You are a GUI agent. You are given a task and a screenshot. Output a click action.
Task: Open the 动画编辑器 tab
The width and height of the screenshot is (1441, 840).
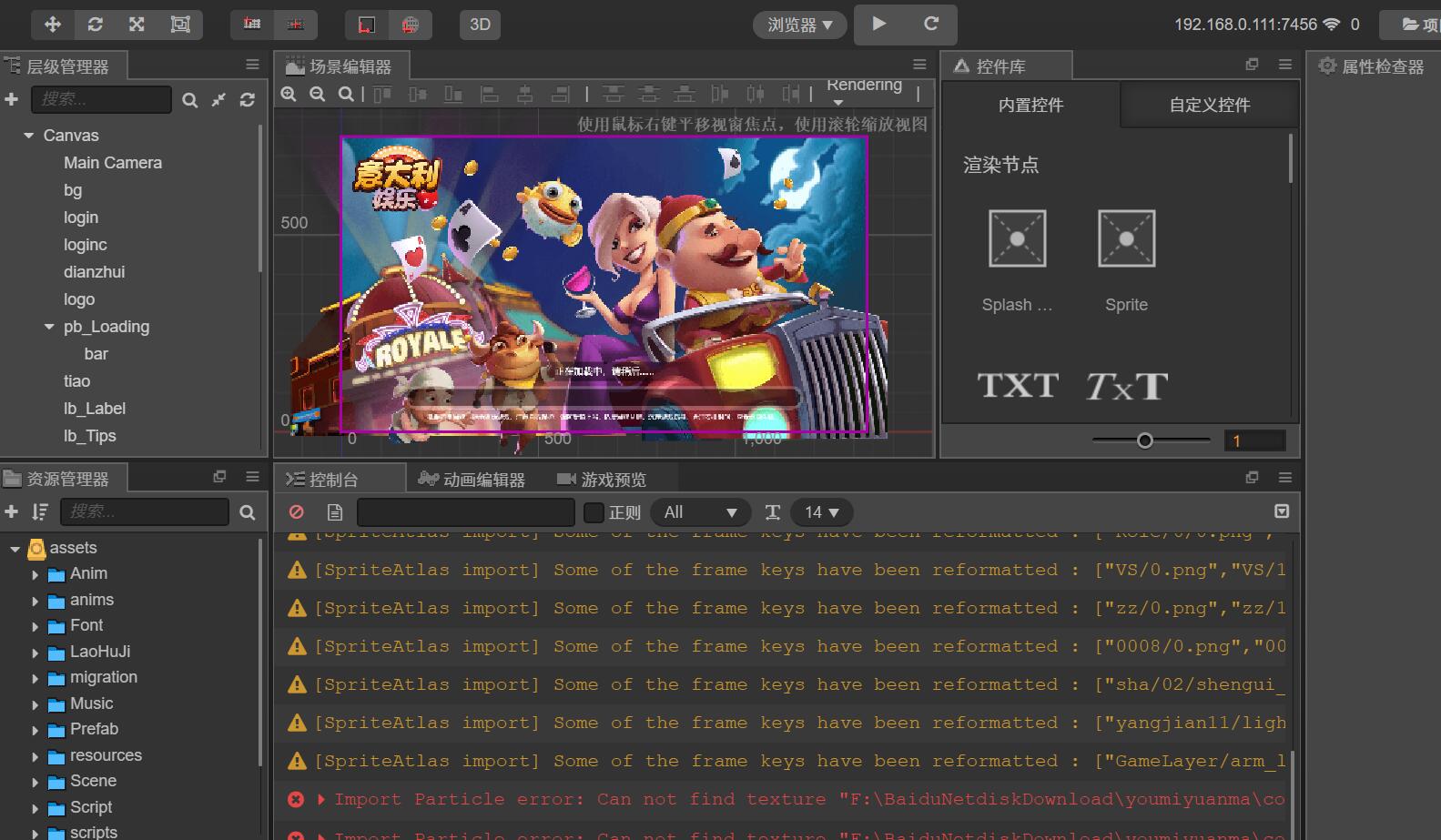click(472, 480)
